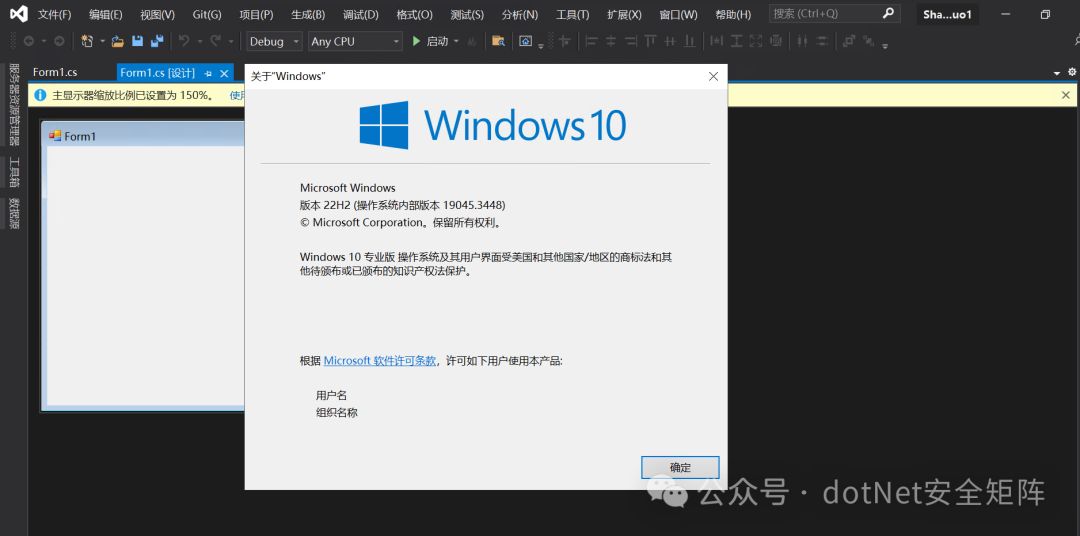Open the 视图(V) menu
The width and height of the screenshot is (1080, 536).
[x=157, y=14]
